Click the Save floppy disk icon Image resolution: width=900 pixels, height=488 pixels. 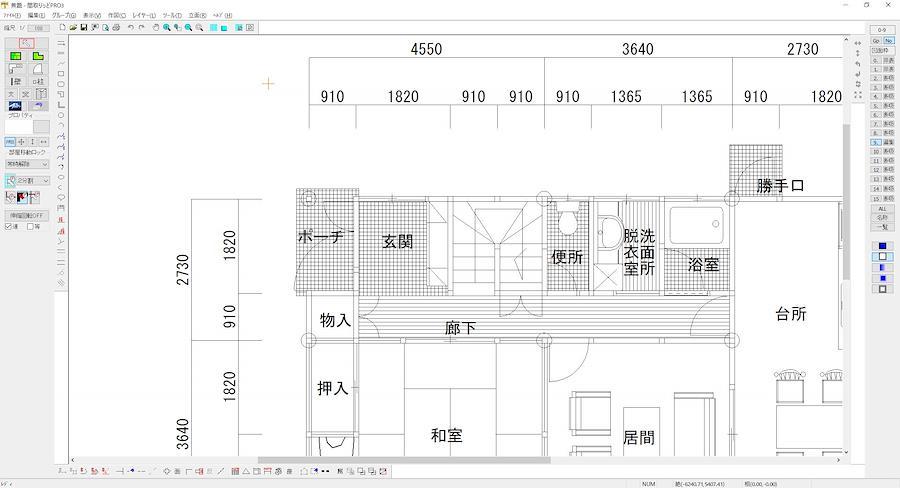[84, 28]
